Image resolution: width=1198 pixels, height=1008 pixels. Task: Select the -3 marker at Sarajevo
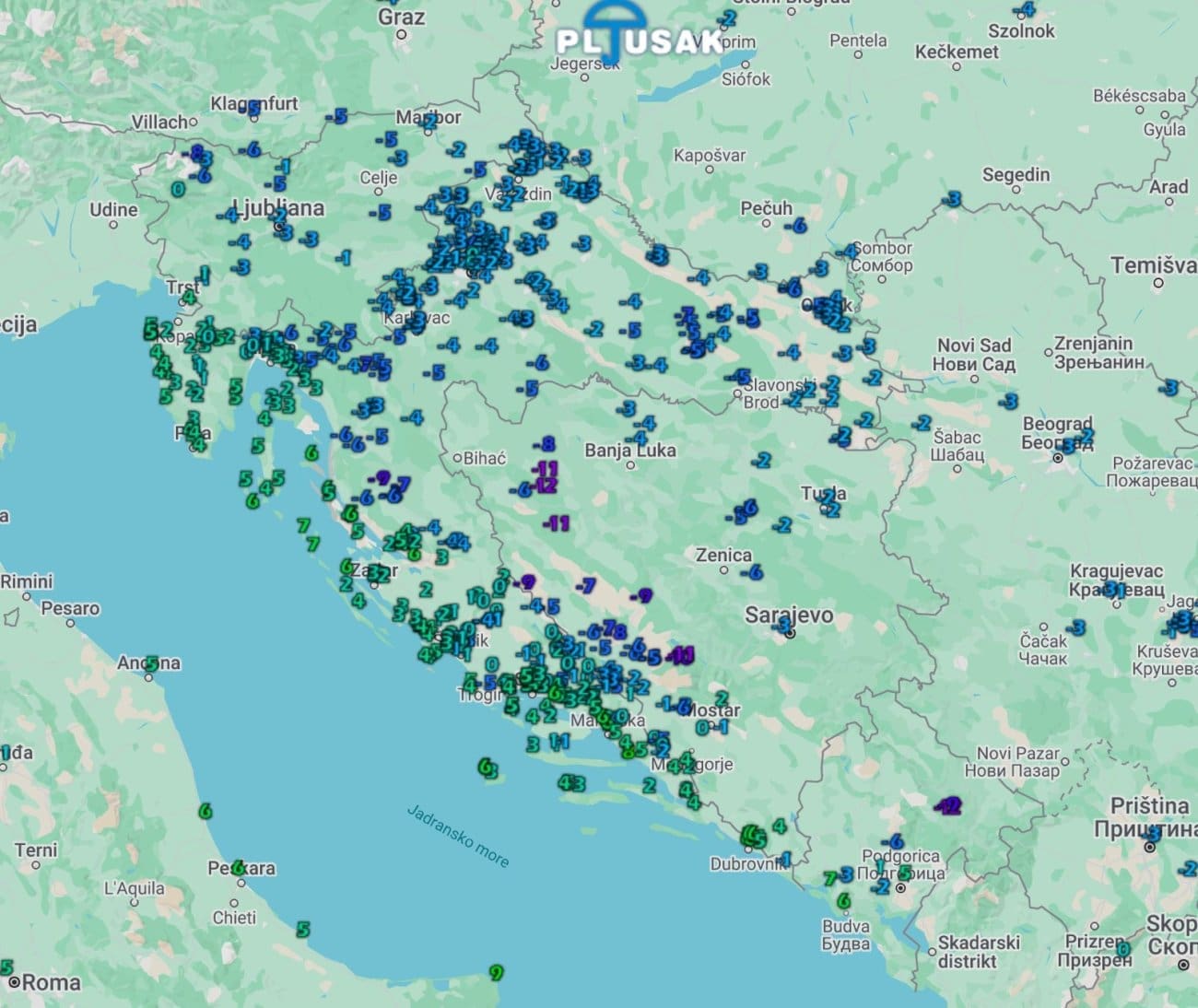(x=785, y=627)
